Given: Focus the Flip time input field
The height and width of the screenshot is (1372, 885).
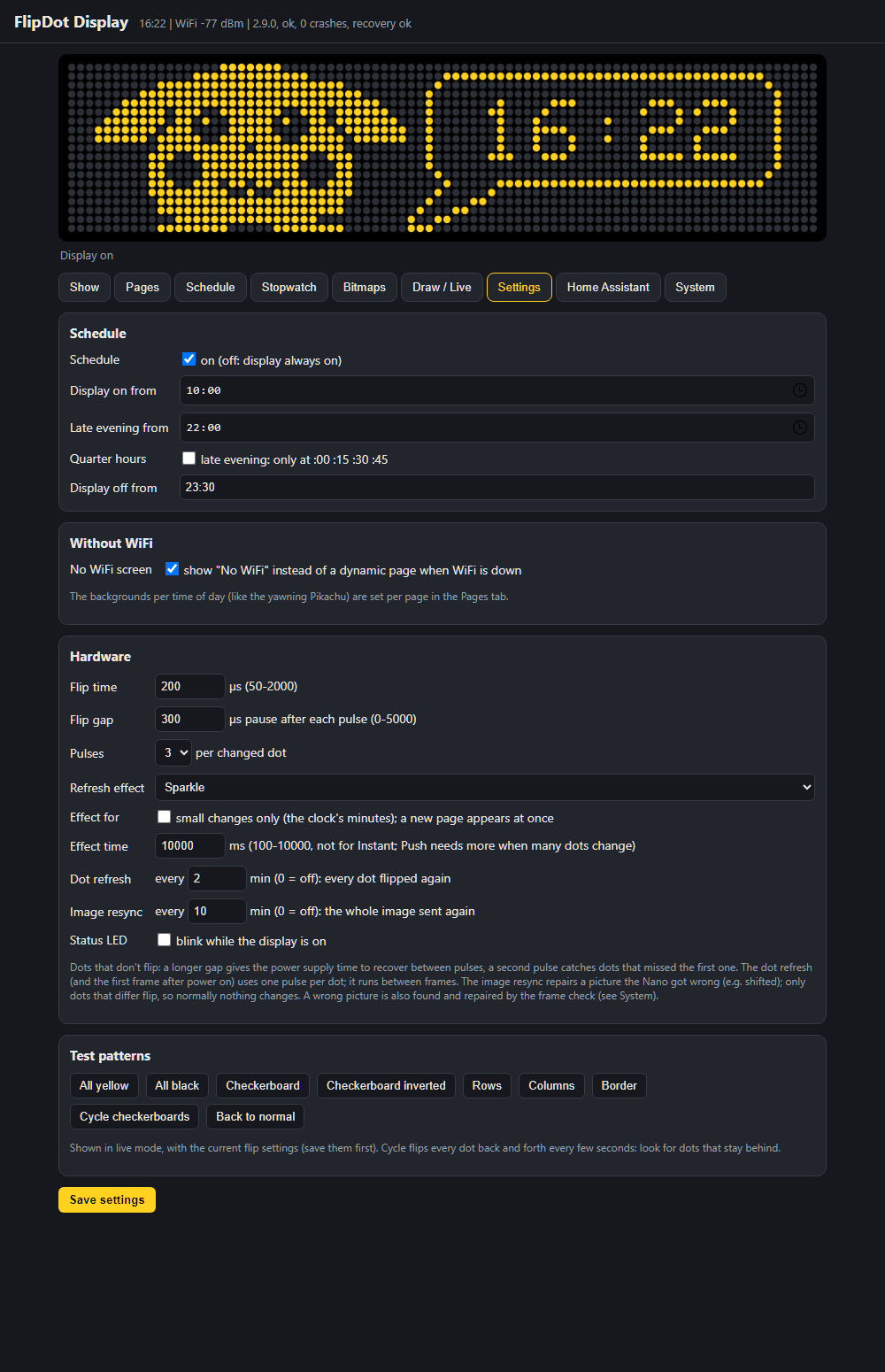Looking at the screenshot, I should tap(190, 686).
